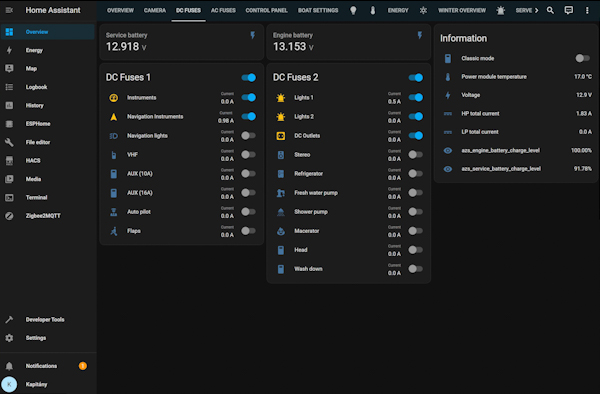The image size is (600, 394).
Task: Open the Kapitány user profile
Action: tap(47, 384)
